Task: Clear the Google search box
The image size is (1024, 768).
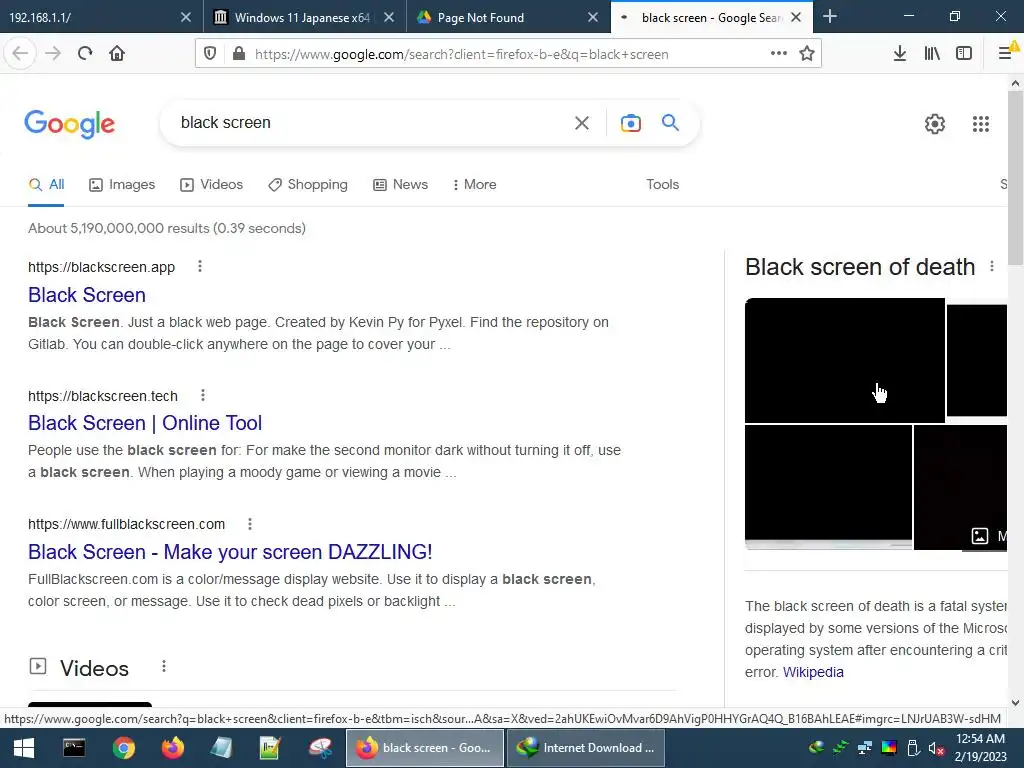Action: tap(582, 123)
